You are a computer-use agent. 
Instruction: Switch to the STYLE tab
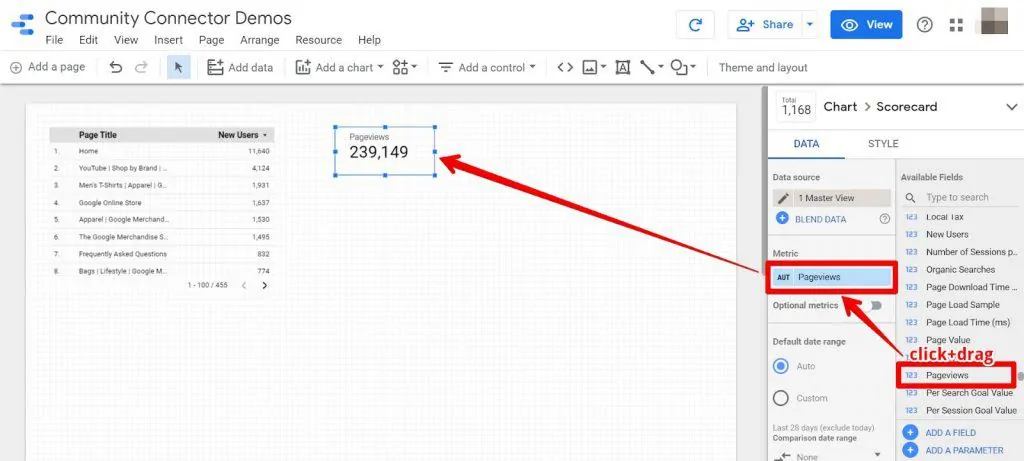pos(883,144)
